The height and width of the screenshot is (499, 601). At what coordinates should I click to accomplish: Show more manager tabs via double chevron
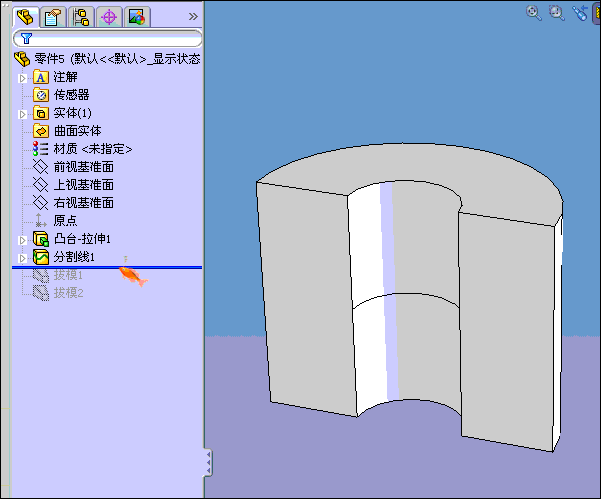(x=193, y=16)
